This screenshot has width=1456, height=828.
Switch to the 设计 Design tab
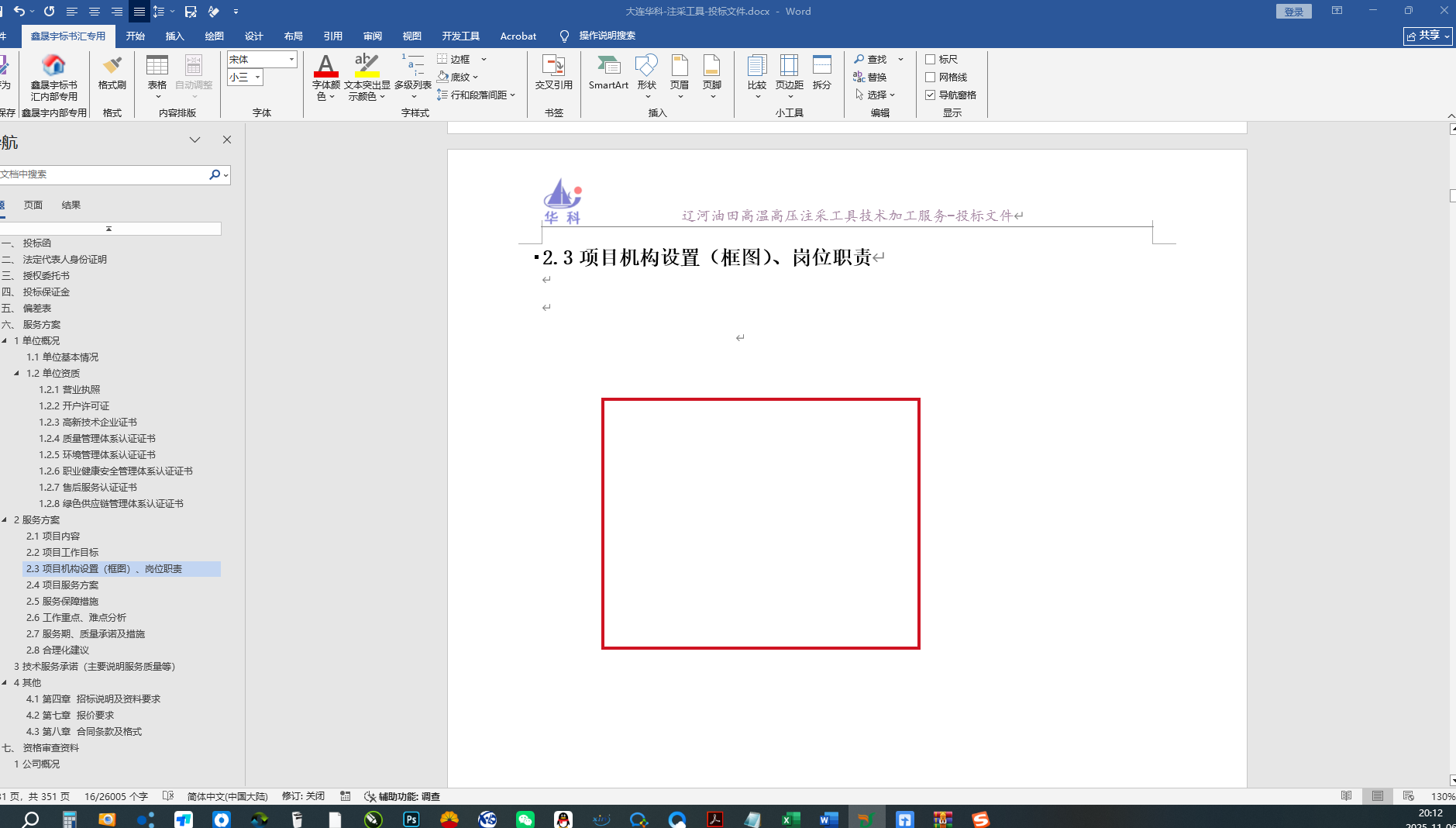(x=254, y=36)
